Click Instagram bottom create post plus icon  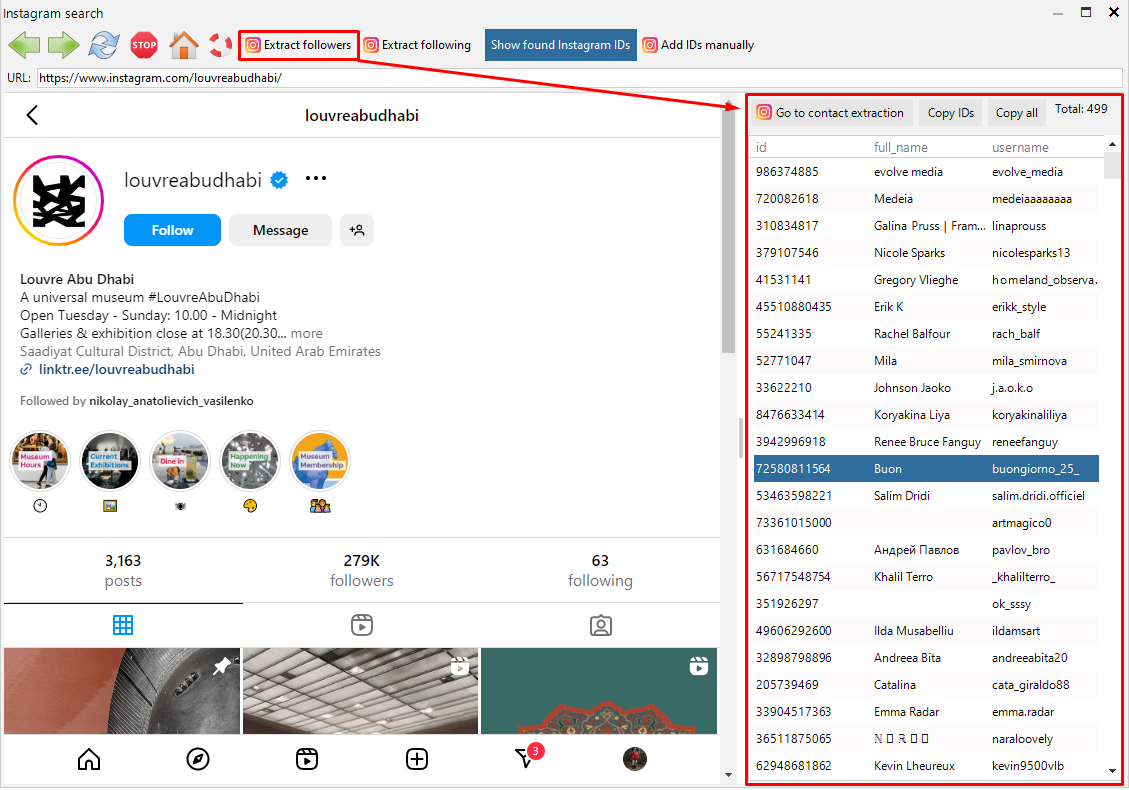pyautogui.click(x=417, y=759)
